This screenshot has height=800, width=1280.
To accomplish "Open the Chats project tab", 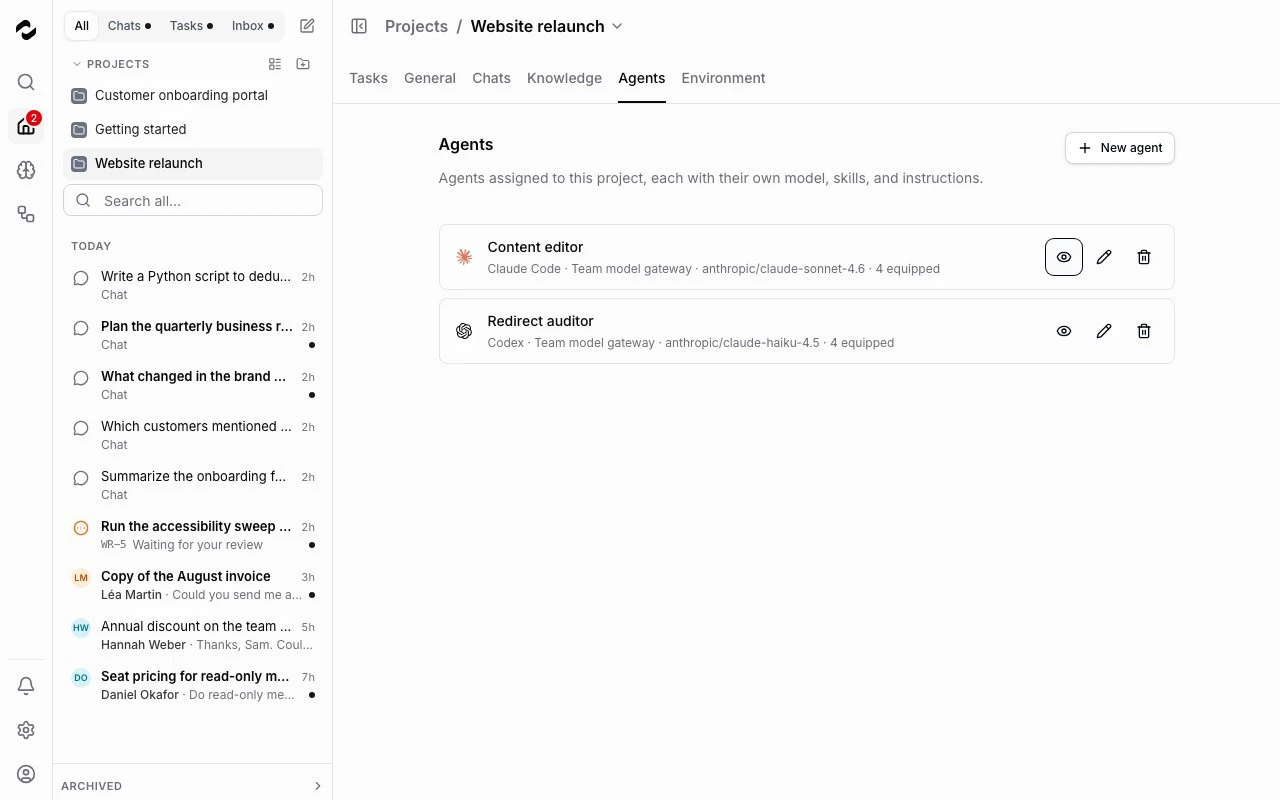I will [491, 78].
